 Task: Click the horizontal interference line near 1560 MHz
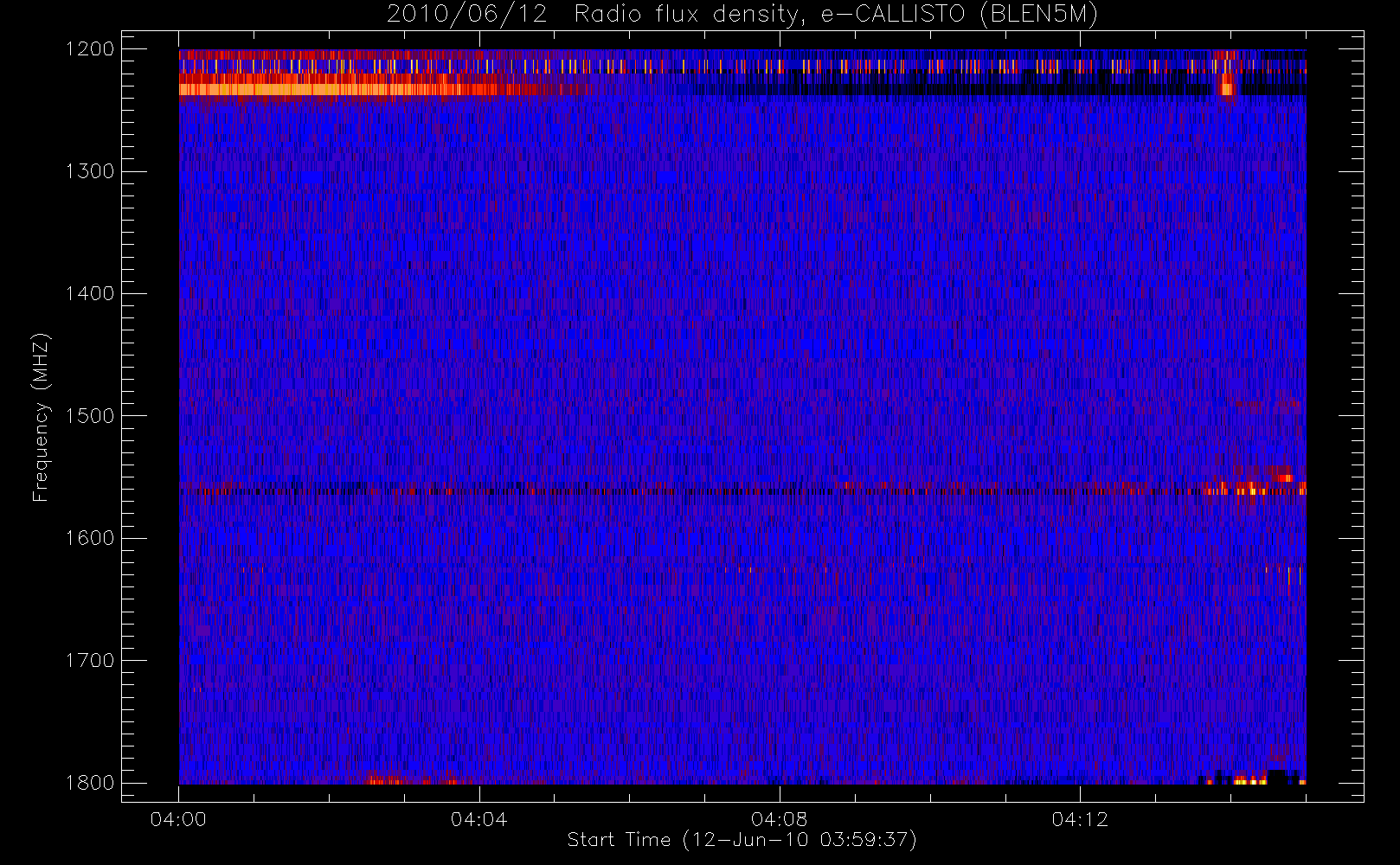coord(742,490)
